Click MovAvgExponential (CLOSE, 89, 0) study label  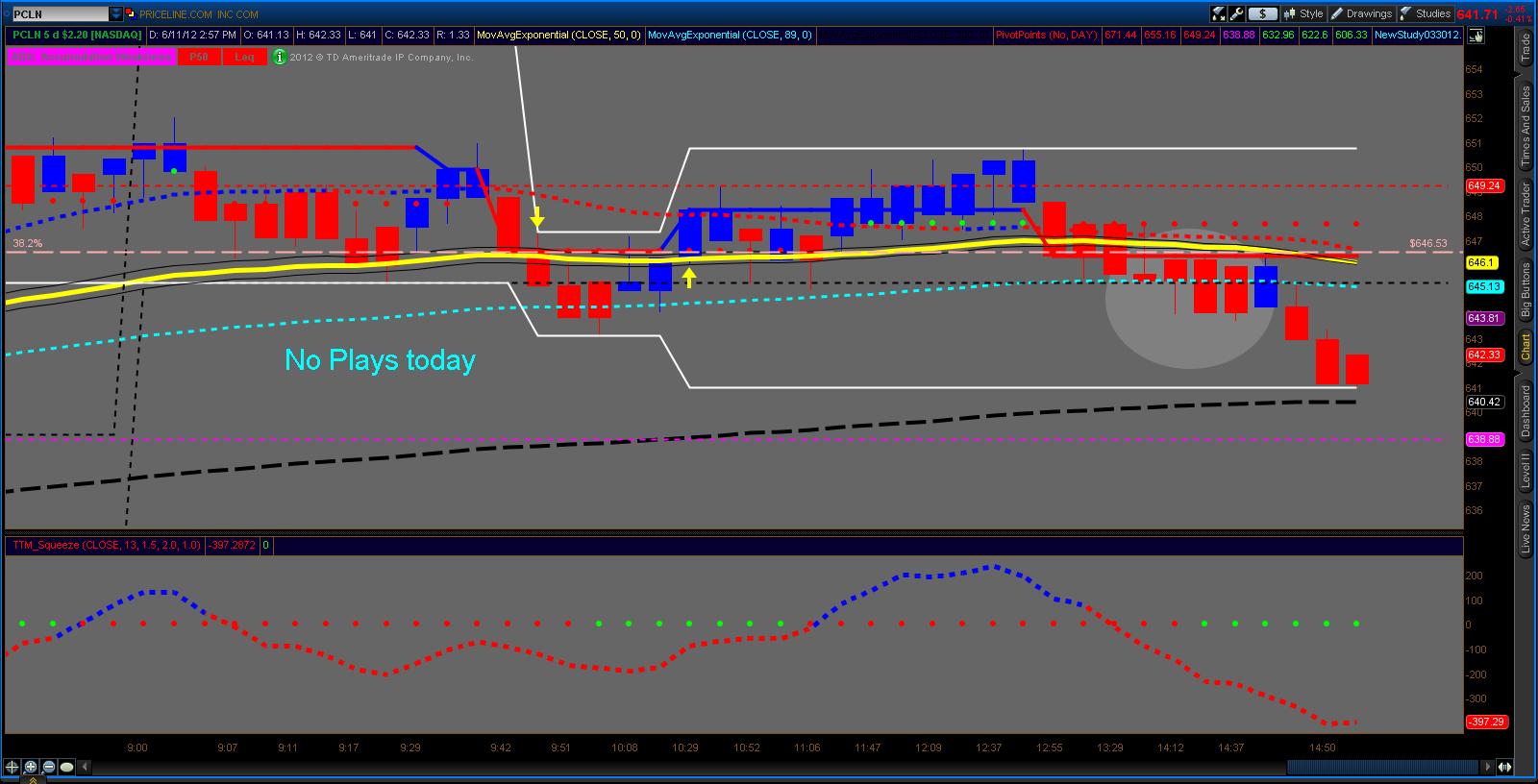click(x=730, y=36)
